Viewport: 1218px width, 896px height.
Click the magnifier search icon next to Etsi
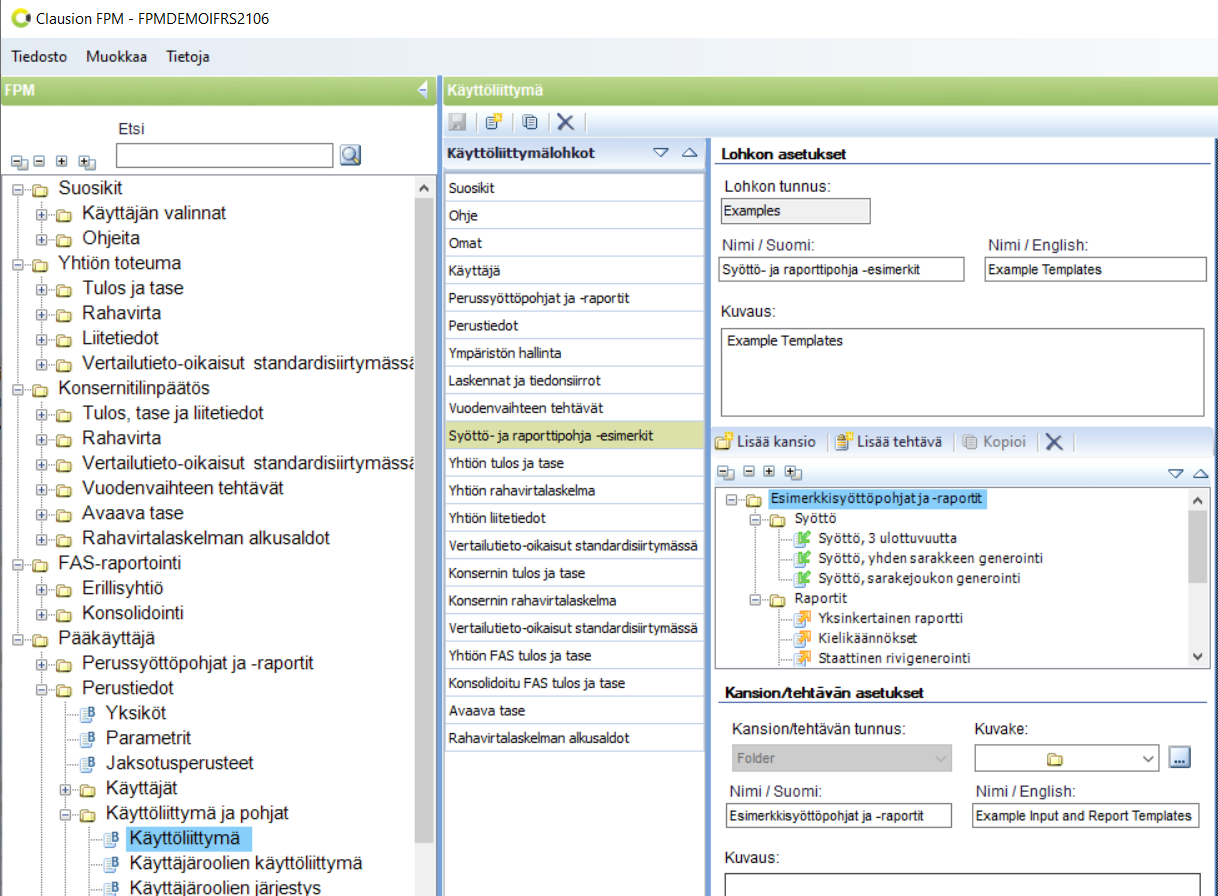[350, 155]
